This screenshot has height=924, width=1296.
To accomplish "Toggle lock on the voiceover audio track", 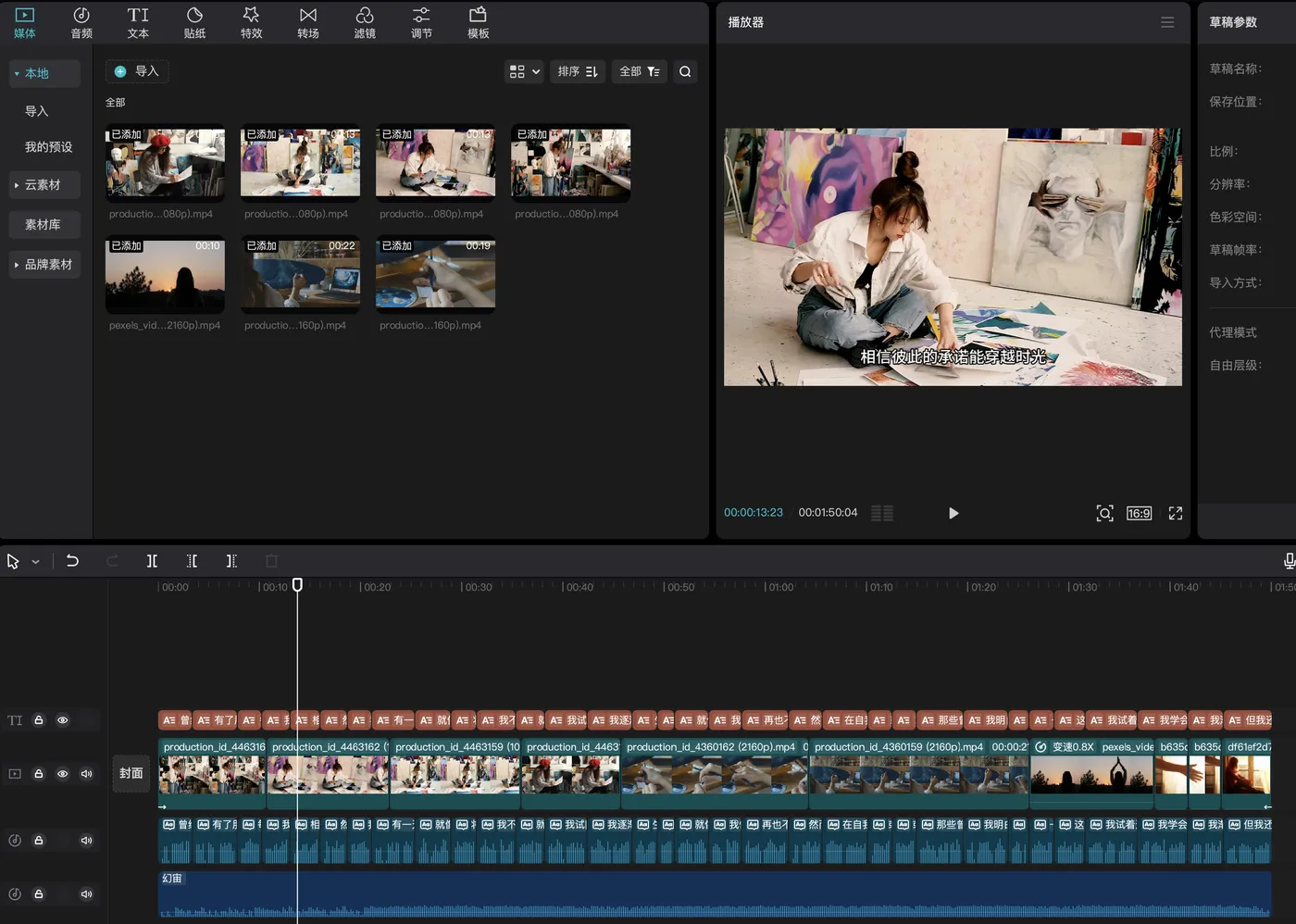I will (39, 841).
